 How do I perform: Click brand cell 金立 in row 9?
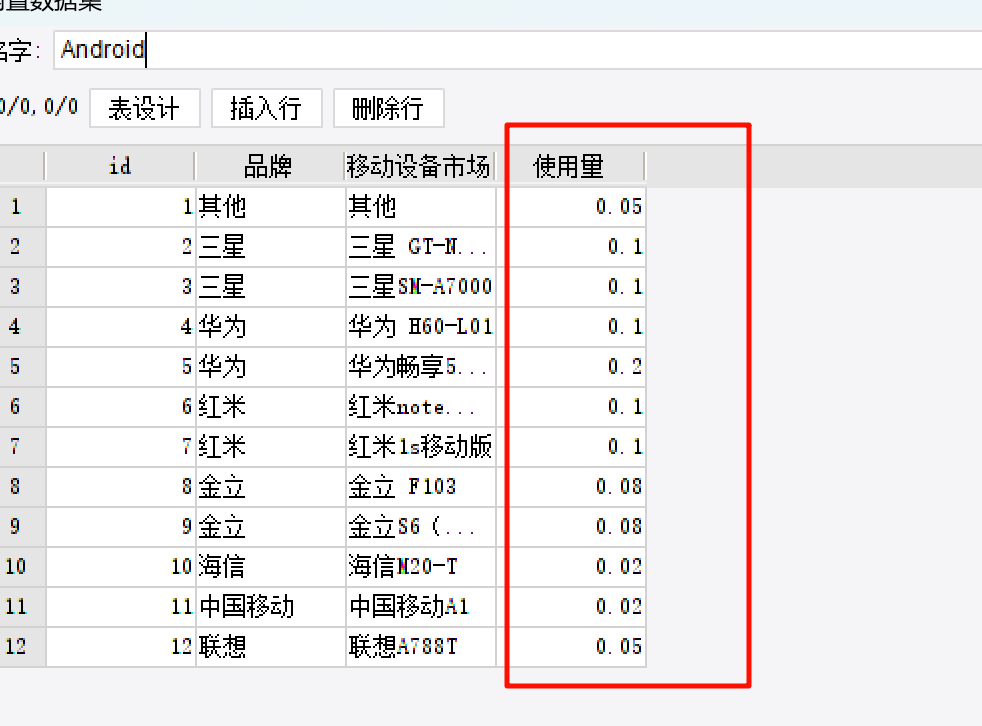coord(271,527)
